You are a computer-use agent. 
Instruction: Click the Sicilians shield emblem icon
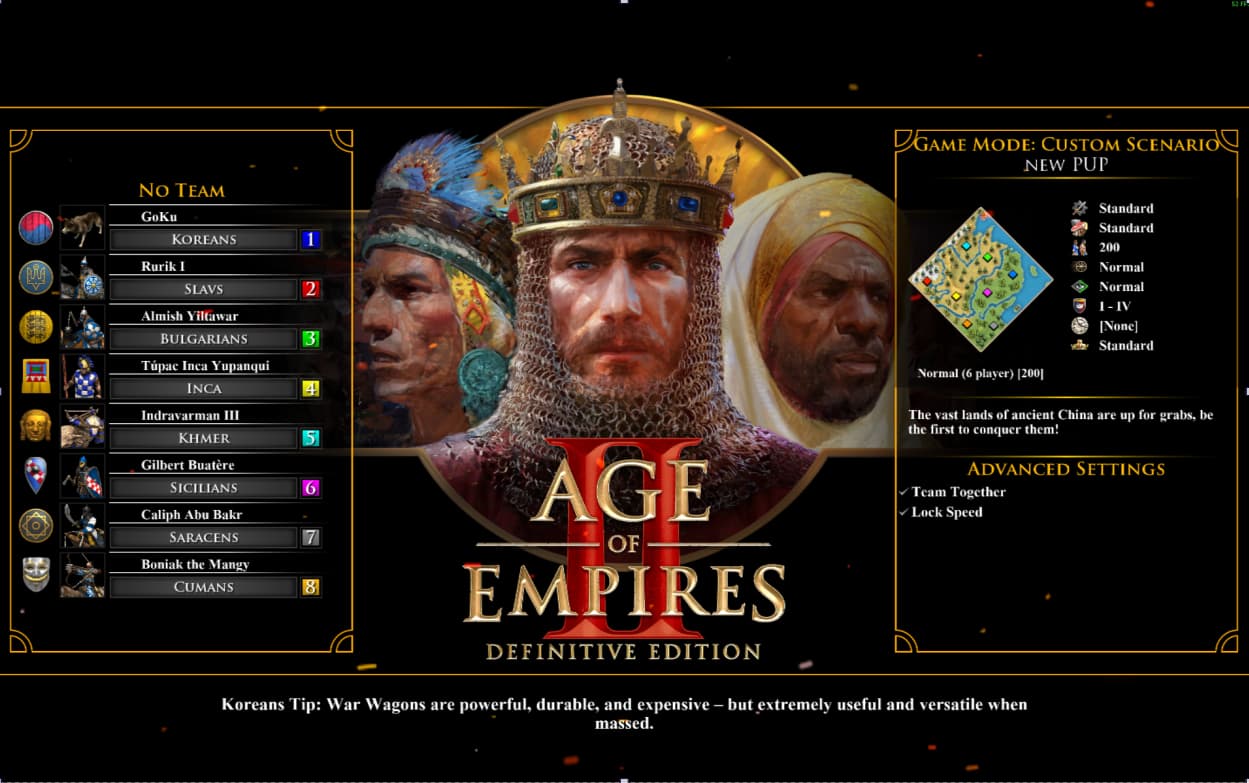(36, 475)
